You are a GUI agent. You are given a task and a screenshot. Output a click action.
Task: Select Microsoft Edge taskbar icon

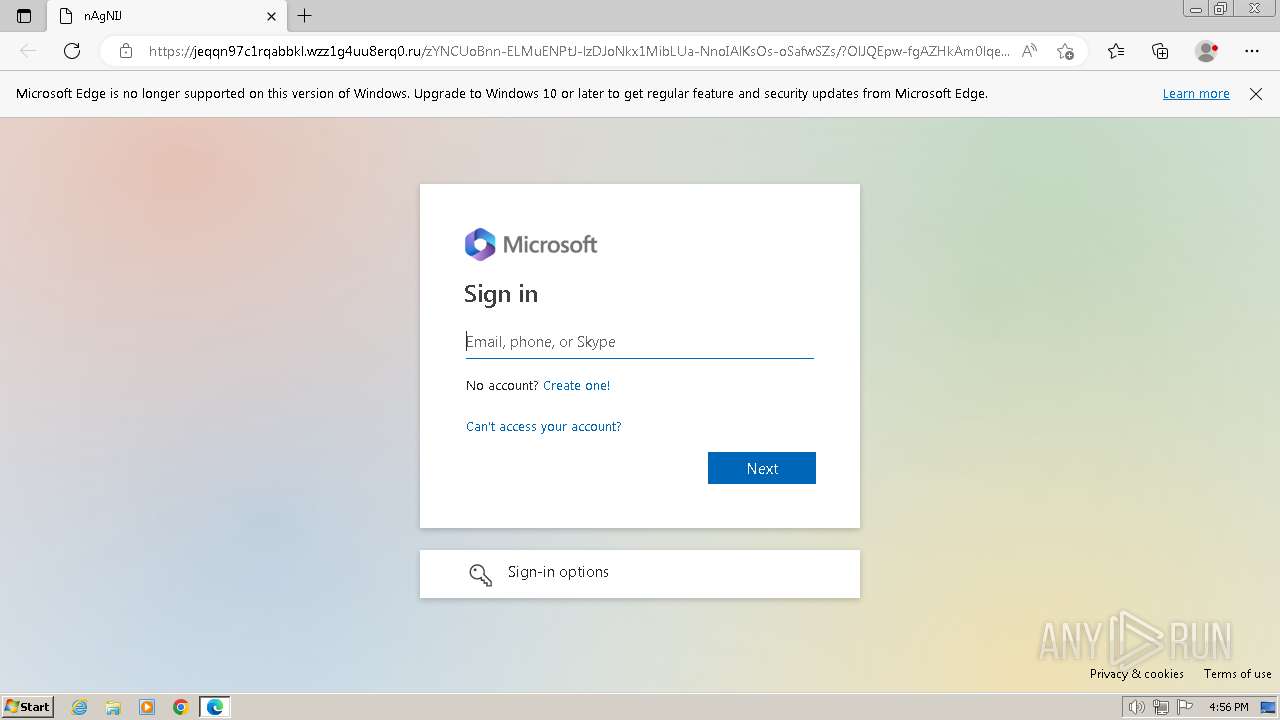click(215, 707)
